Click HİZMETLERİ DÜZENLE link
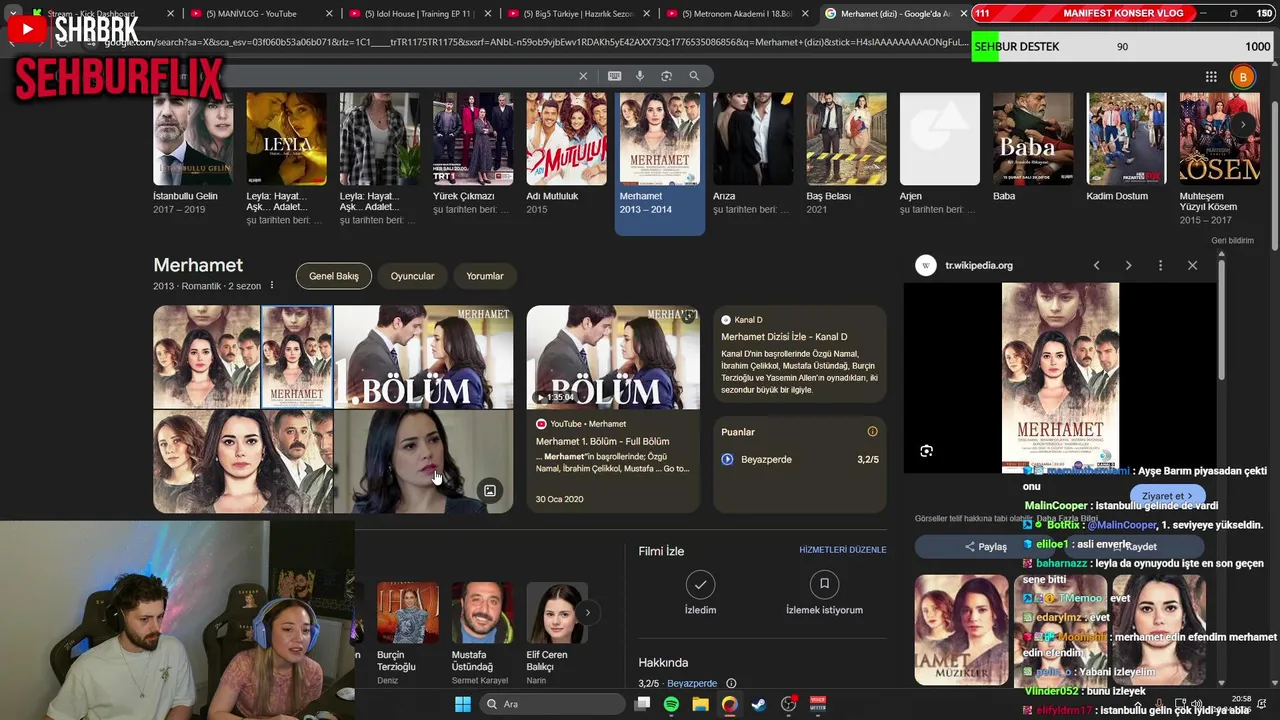 [843, 550]
